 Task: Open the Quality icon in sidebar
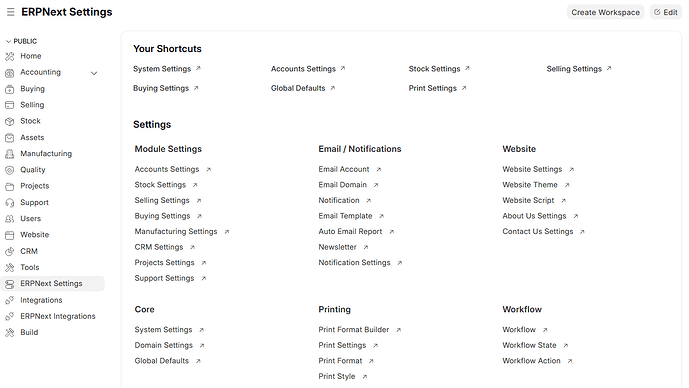(x=10, y=170)
